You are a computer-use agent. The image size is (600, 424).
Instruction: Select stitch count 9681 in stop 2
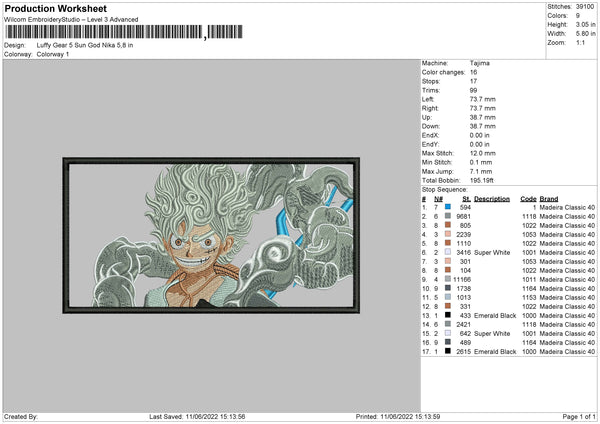point(463,216)
